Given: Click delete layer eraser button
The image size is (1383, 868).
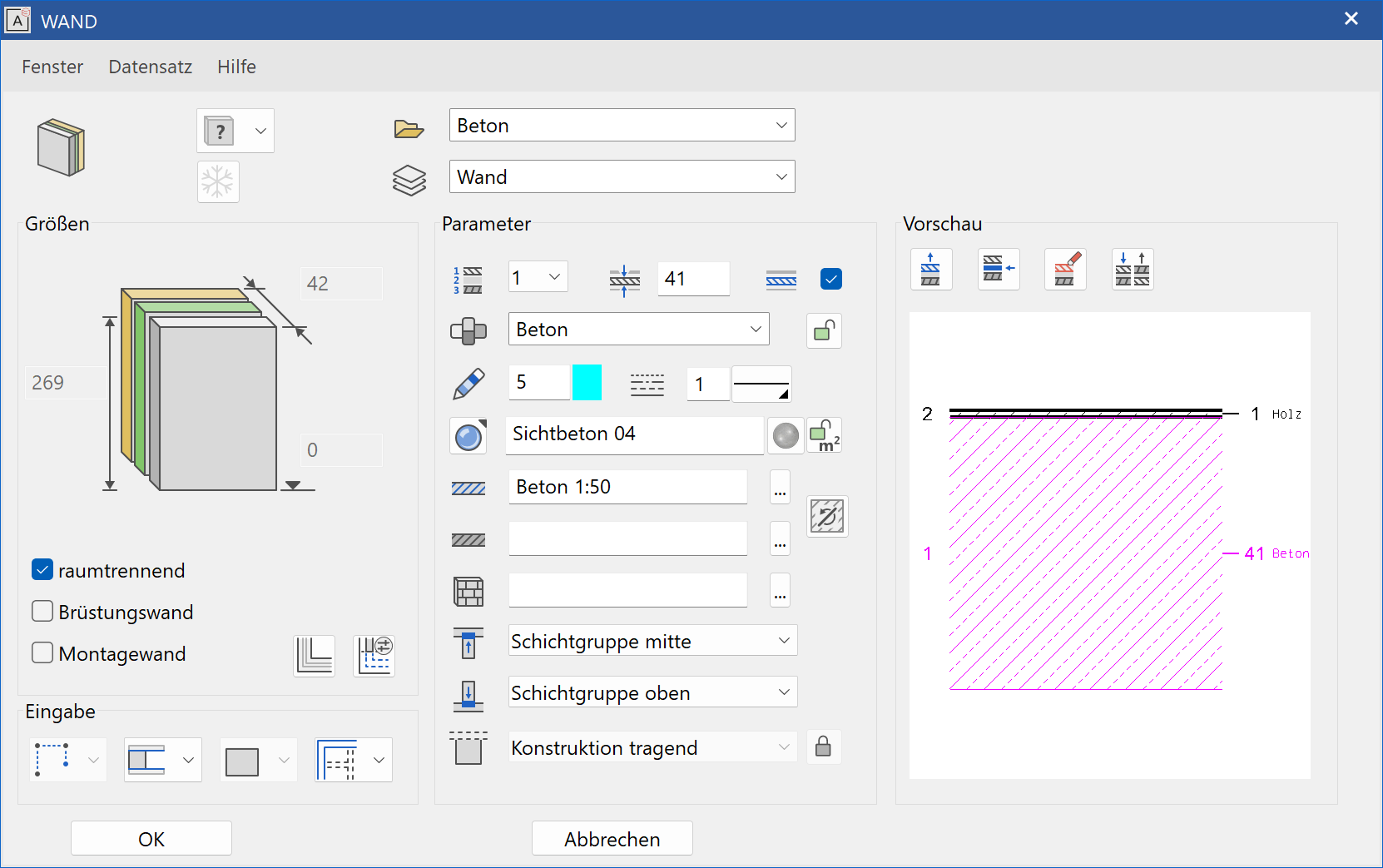Looking at the screenshot, I should (1065, 269).
